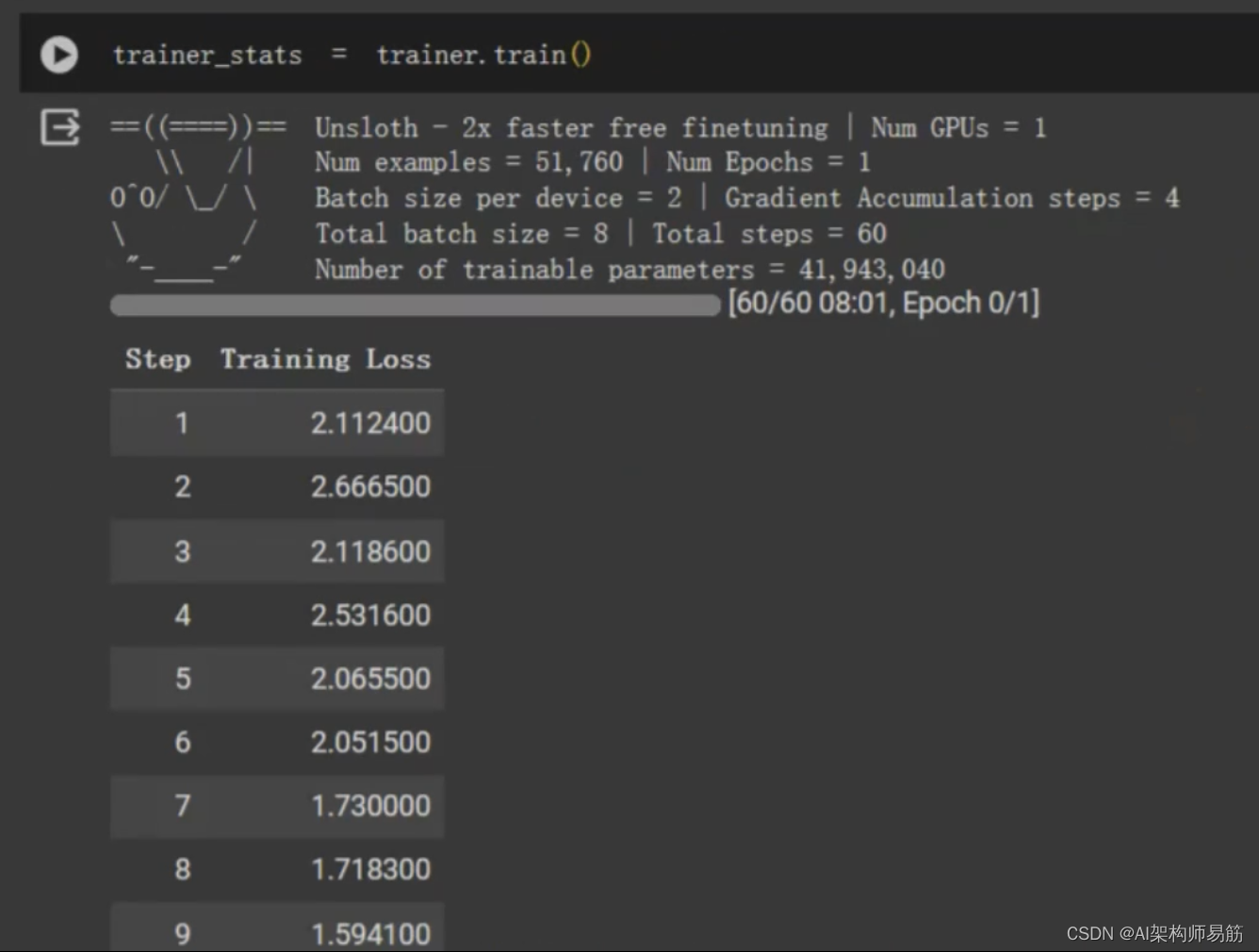Select loss value 2.065500
Viewport: 1259px width, 952px height.
point(370,678)
